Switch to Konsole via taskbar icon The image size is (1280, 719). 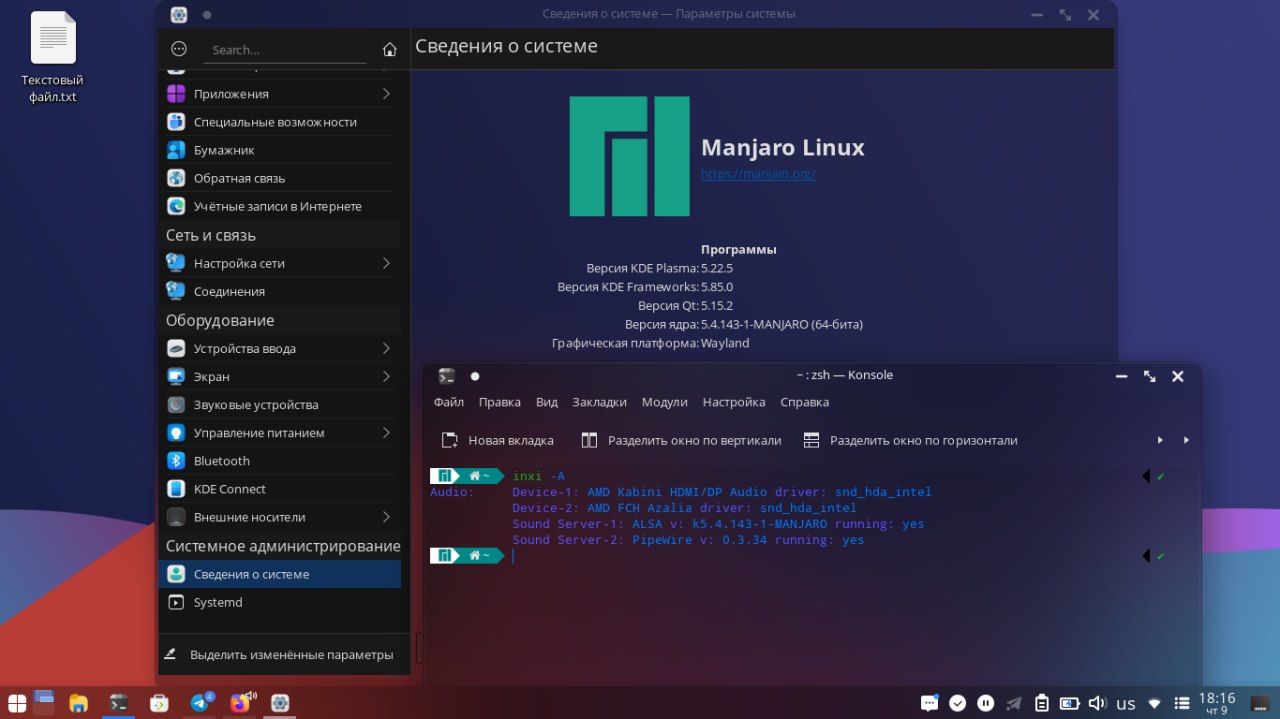pyautogui.click(x=119, y=703)
